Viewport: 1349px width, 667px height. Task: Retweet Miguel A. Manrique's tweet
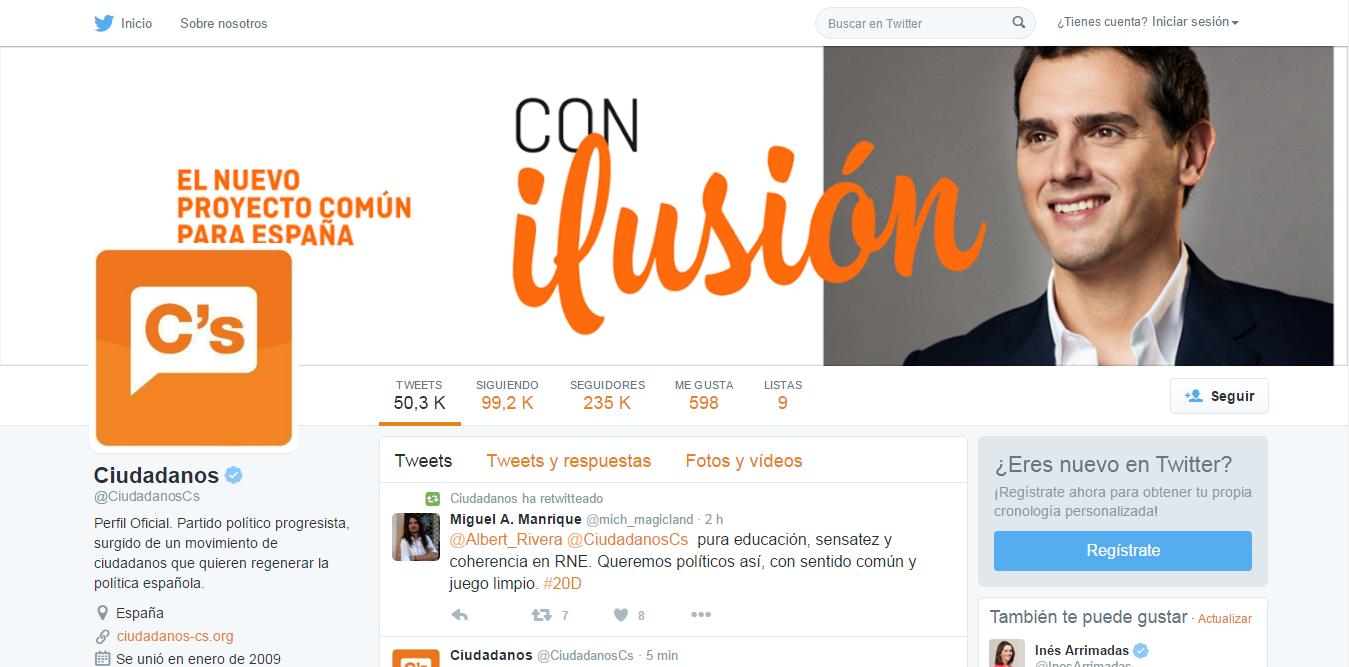pyautogui.click(x=541, y=615)
